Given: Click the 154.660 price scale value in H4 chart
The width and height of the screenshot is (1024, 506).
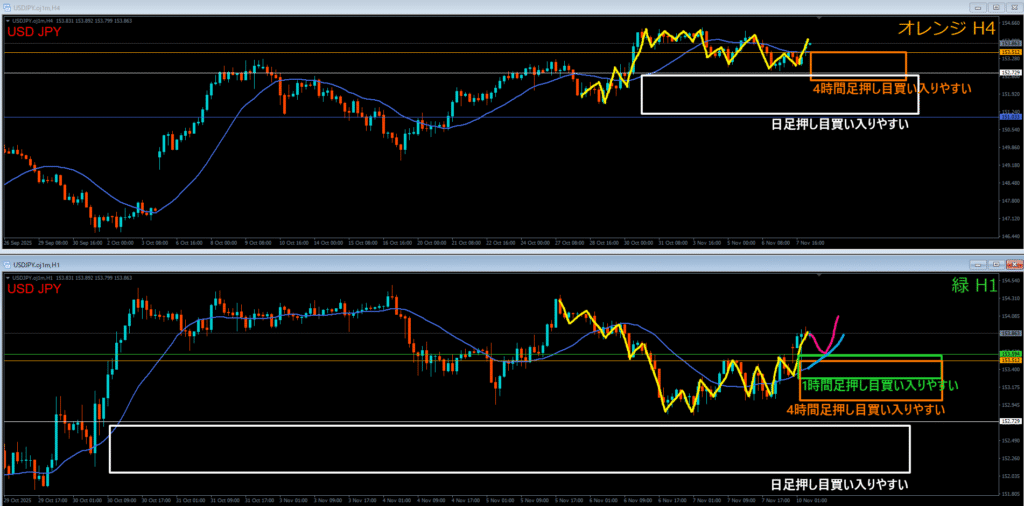Looking at the screenshot, I should tap(1011, 22).
